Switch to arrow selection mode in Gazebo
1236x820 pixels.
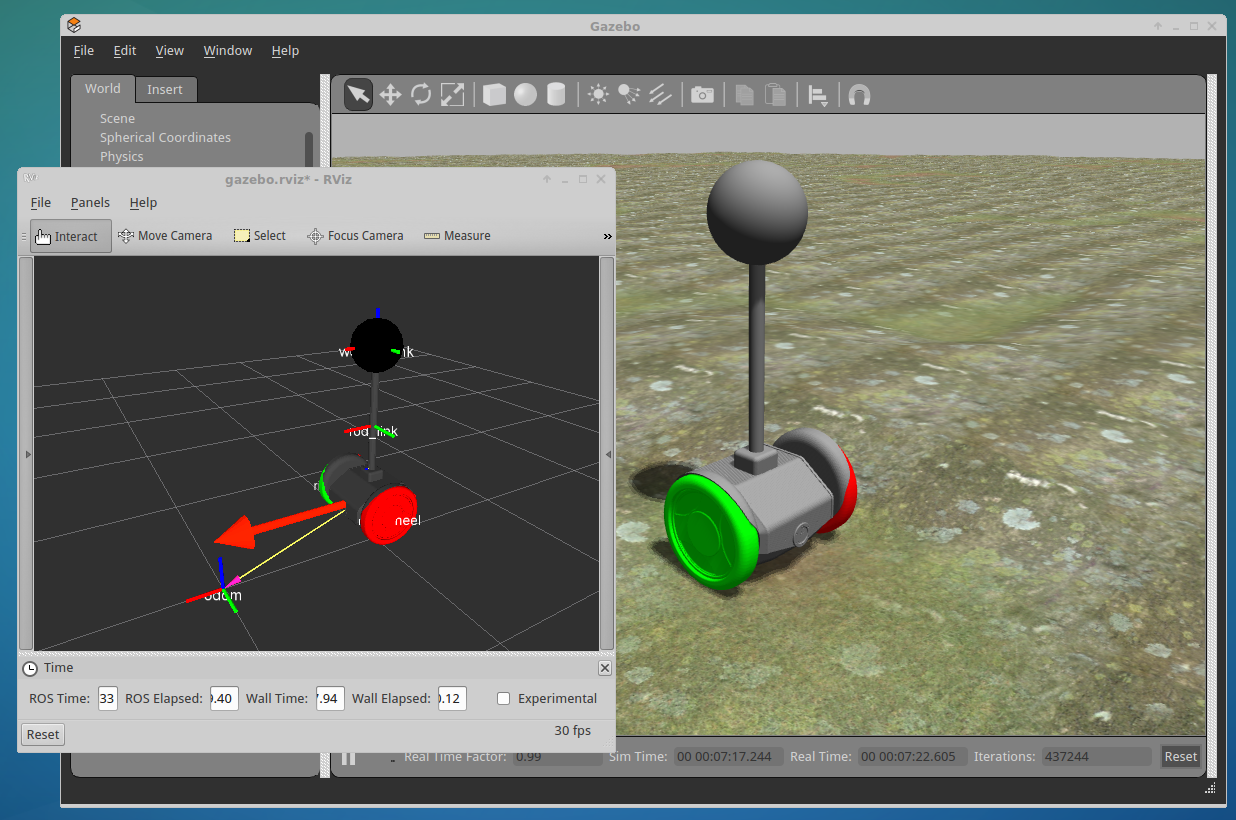357,93
